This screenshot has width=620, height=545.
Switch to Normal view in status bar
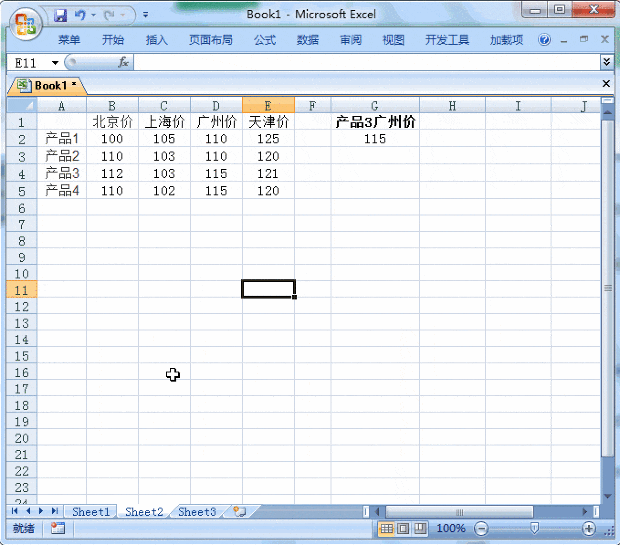click(x=387, y=528)
